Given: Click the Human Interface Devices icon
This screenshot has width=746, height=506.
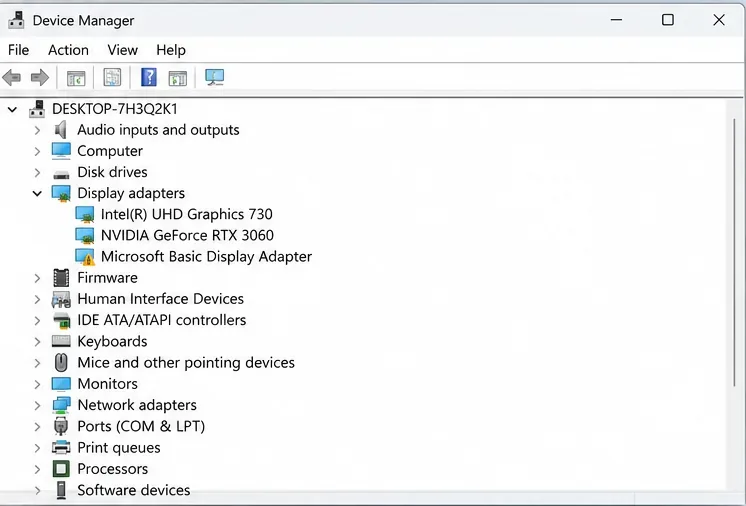Looking at the screenshot, I should tap(61, 299).
